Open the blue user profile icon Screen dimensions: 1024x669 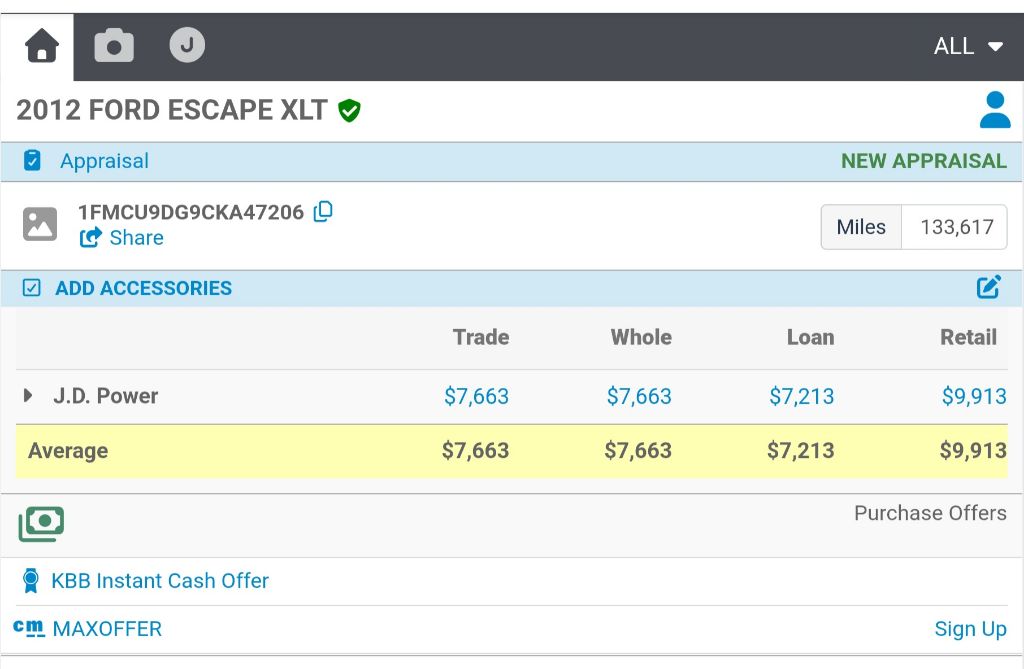click(995, 110)
